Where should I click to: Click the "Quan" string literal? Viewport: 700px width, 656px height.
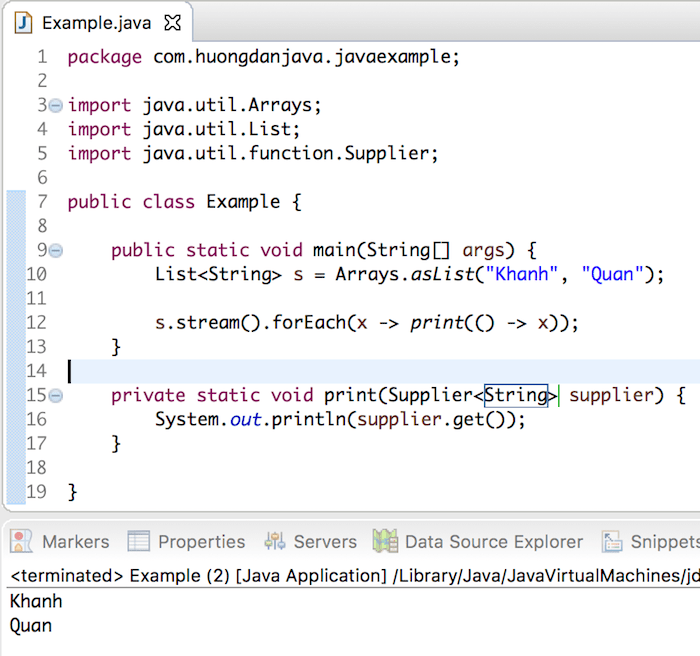[x=612, y=274]
